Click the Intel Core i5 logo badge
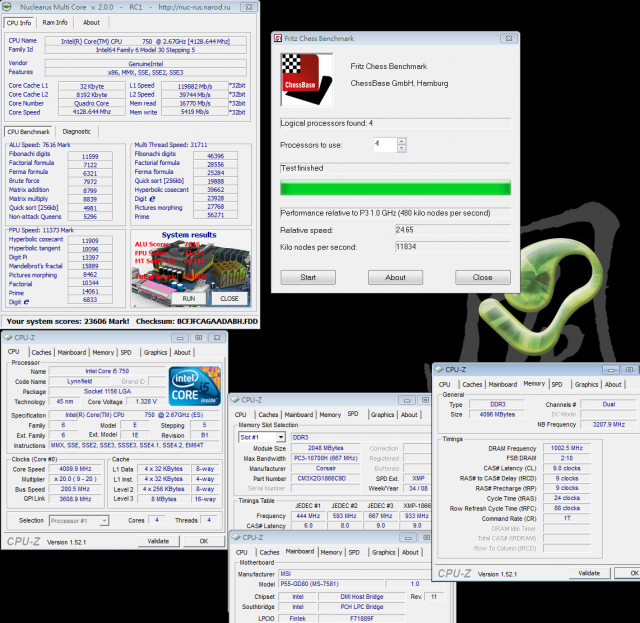This screenshot has height=623, width=640. (195, 386)
